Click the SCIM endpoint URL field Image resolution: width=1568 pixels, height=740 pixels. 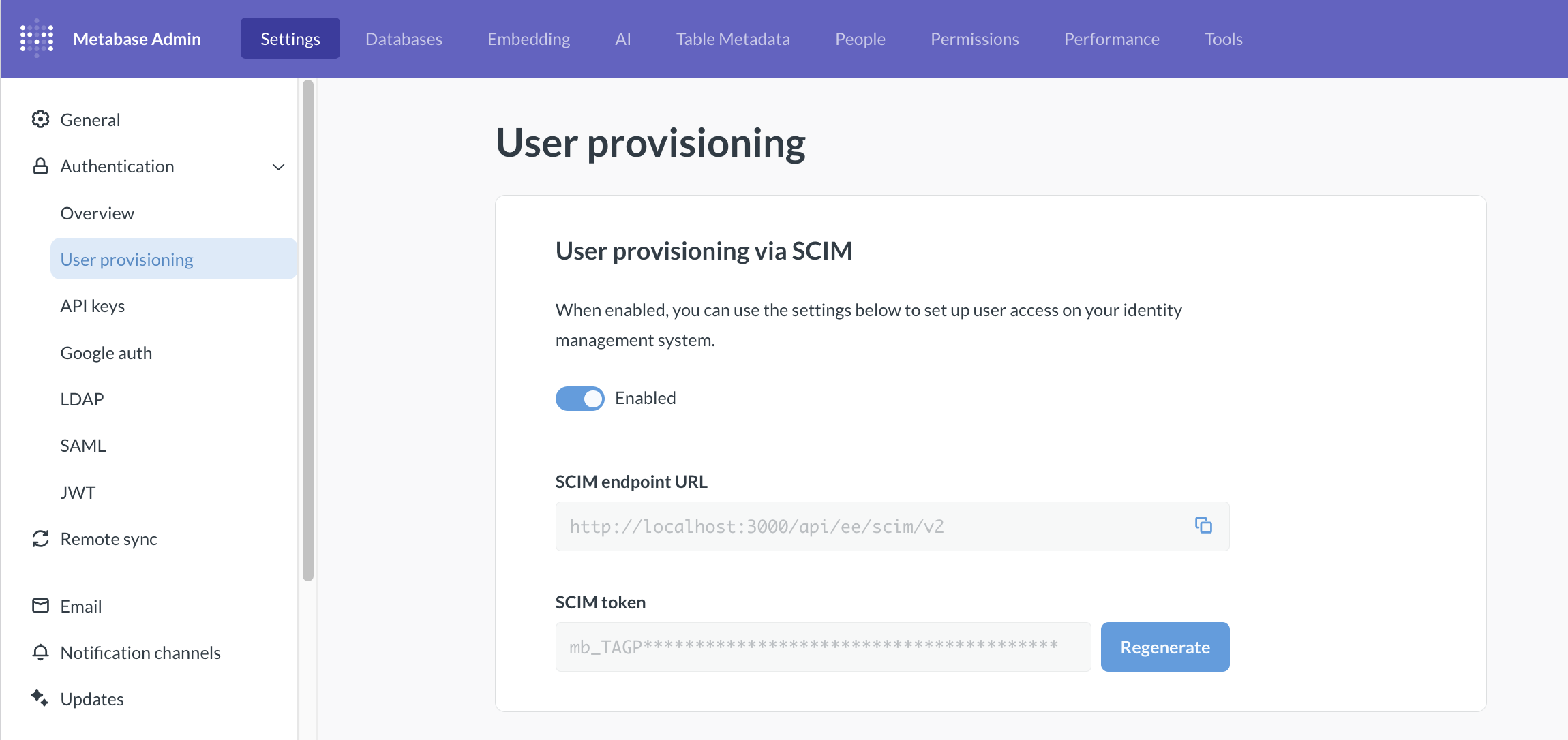[892, 527]
